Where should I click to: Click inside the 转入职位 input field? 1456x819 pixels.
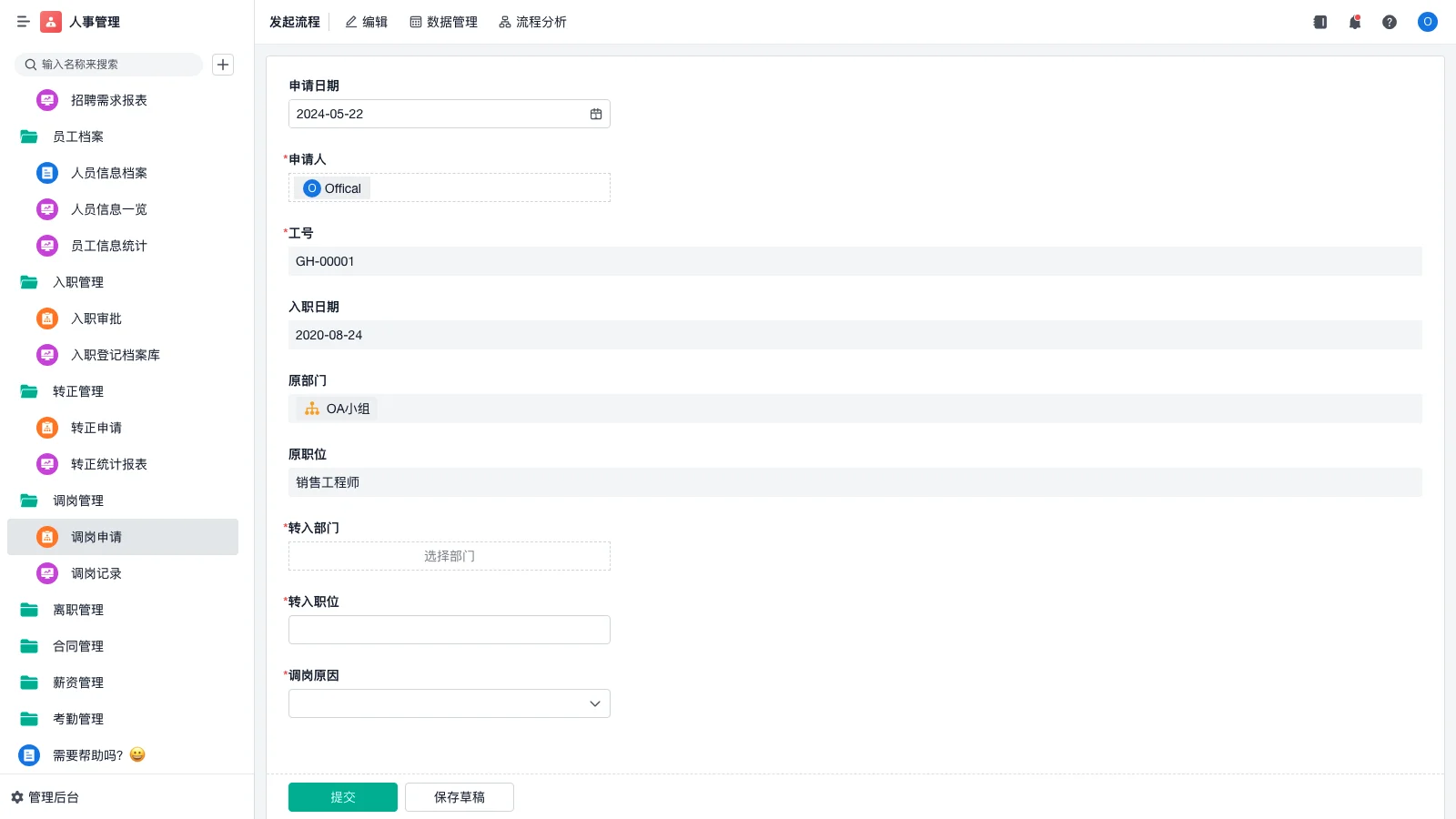(449, 629)
